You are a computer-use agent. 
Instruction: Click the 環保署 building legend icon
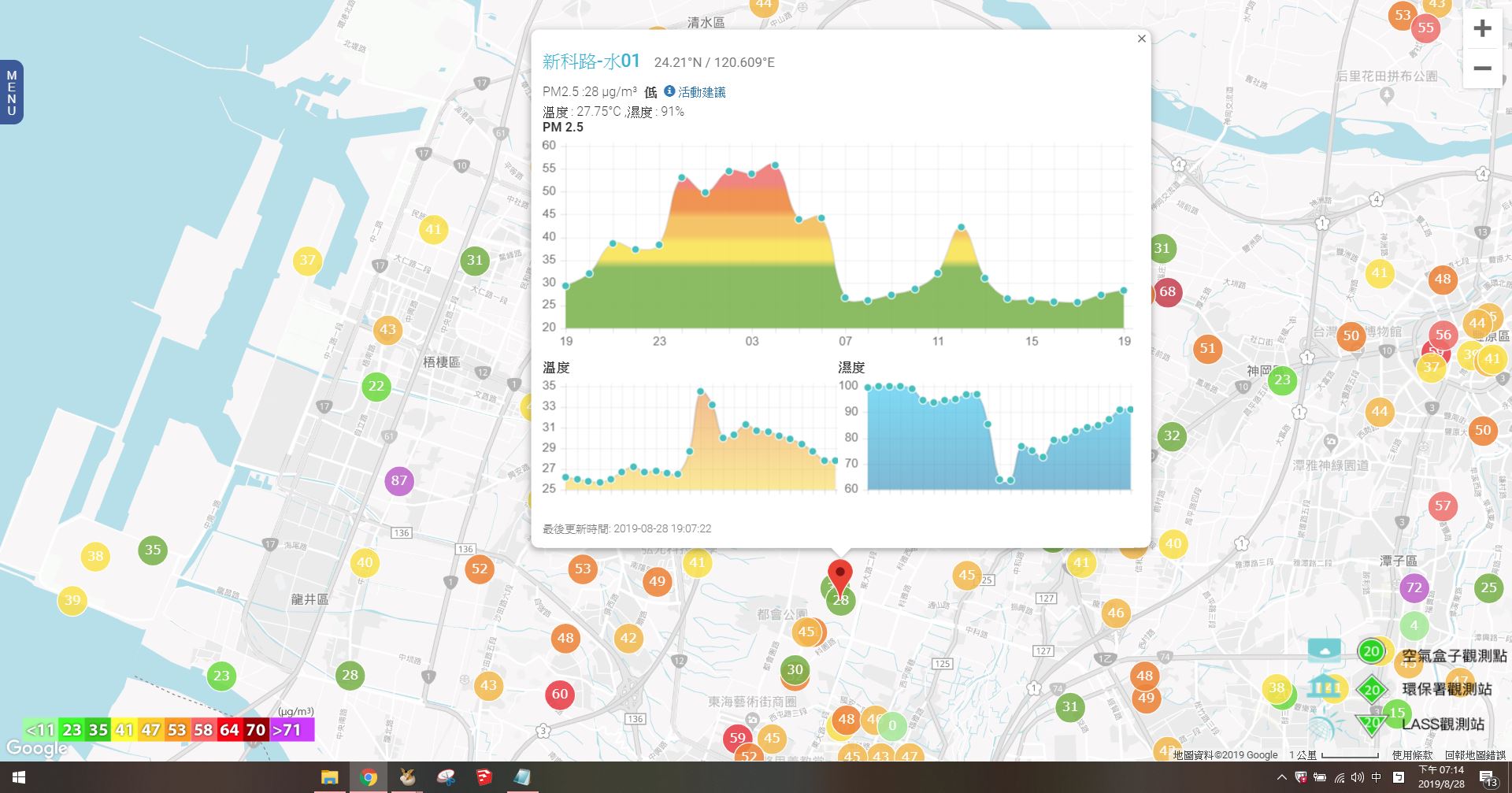(1325, 685)
